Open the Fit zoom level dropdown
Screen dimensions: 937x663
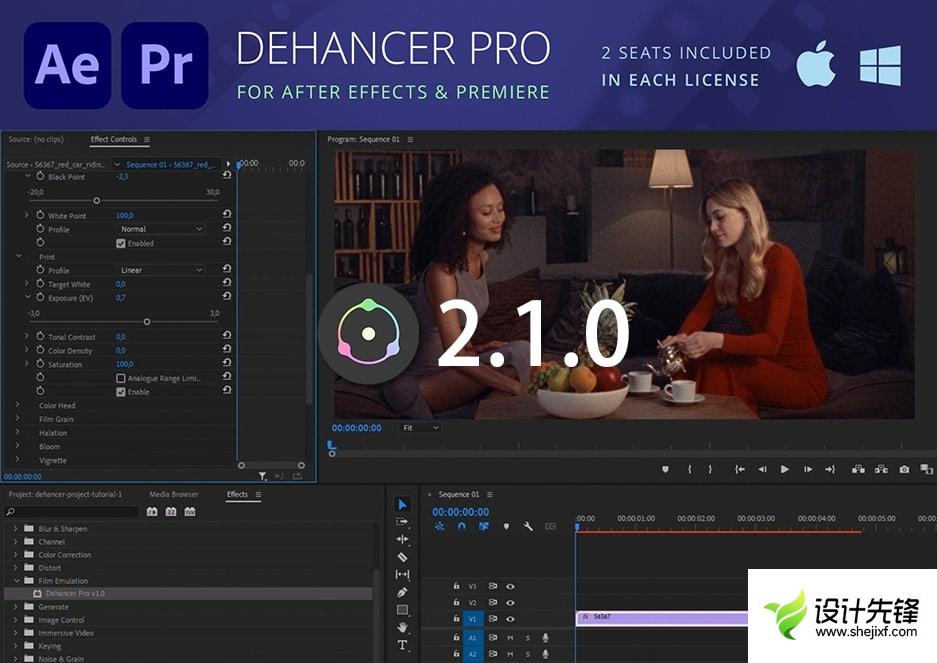click(x=421, y=428)
